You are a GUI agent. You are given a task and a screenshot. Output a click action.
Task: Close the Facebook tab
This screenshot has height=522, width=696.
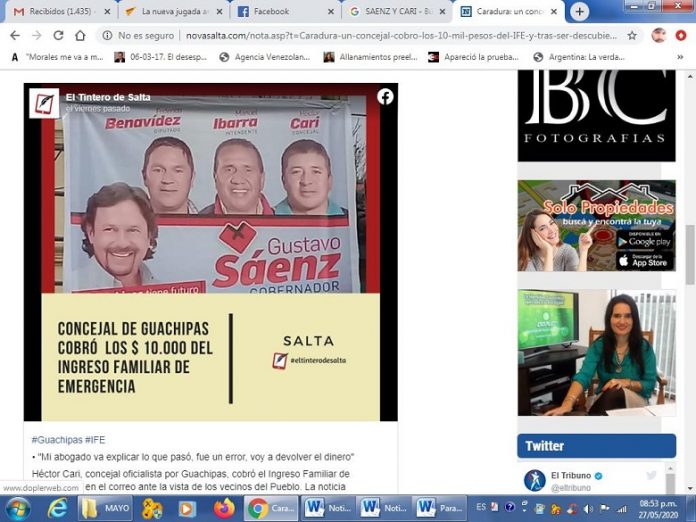331,12
